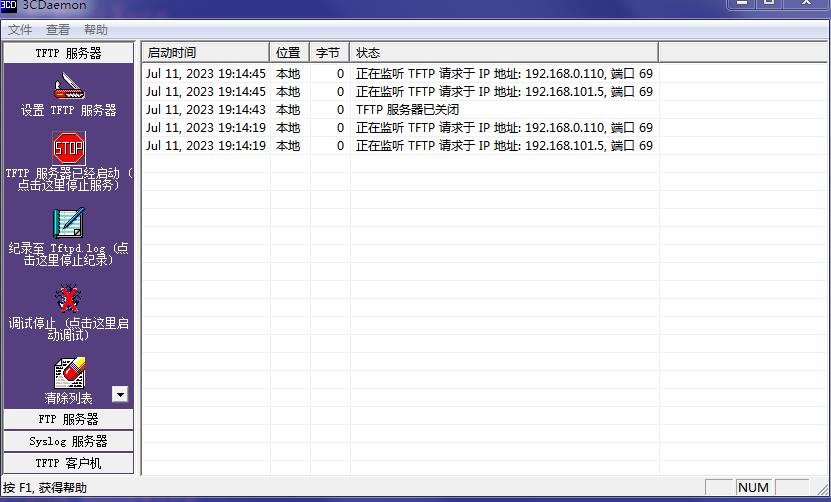Image resolution: width=831 pixels, height=502 pixels.
Task: Open the 文件 menu
Action: [20, 30]
